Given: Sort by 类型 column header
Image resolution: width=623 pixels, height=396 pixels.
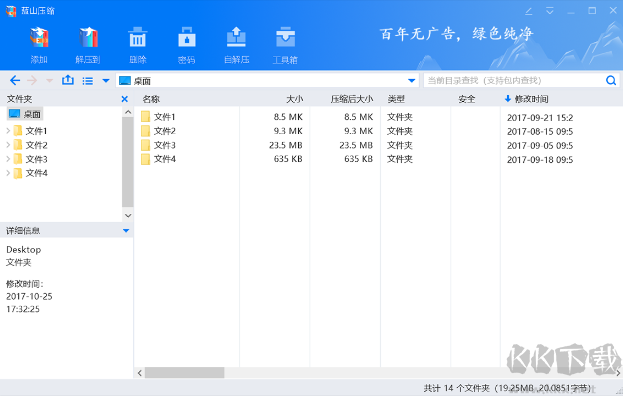Looking at the screenshot, I should (x=396, y=99).
